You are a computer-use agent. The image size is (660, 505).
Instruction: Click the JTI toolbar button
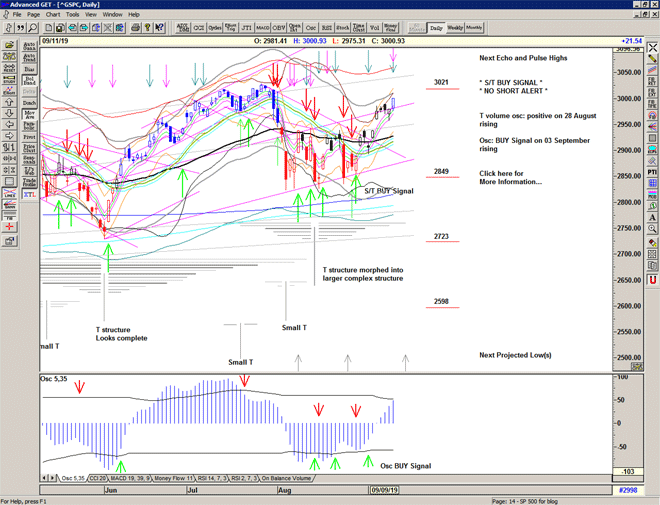click(244, 28)
